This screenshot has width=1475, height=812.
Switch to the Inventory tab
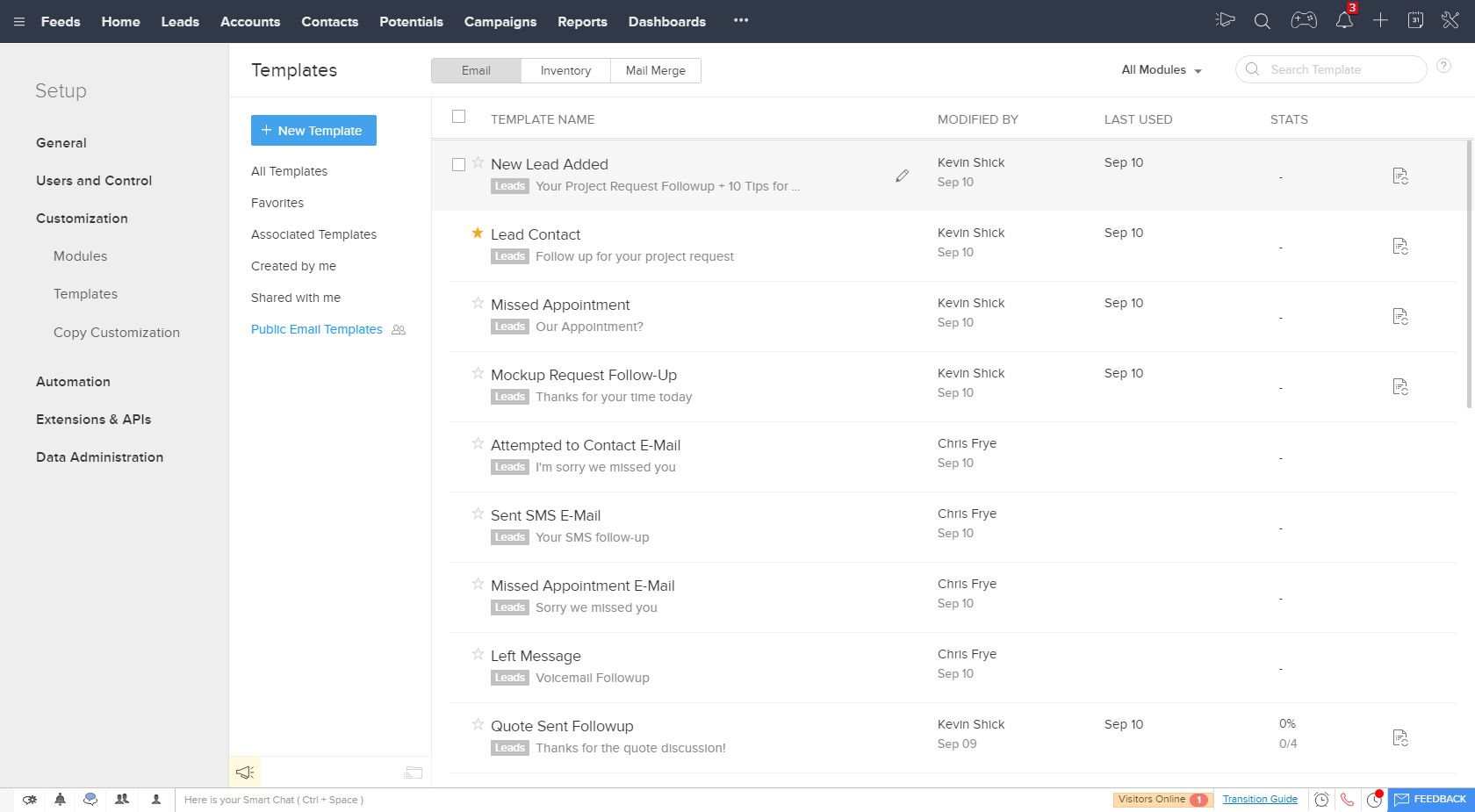[x=565, y=71]
